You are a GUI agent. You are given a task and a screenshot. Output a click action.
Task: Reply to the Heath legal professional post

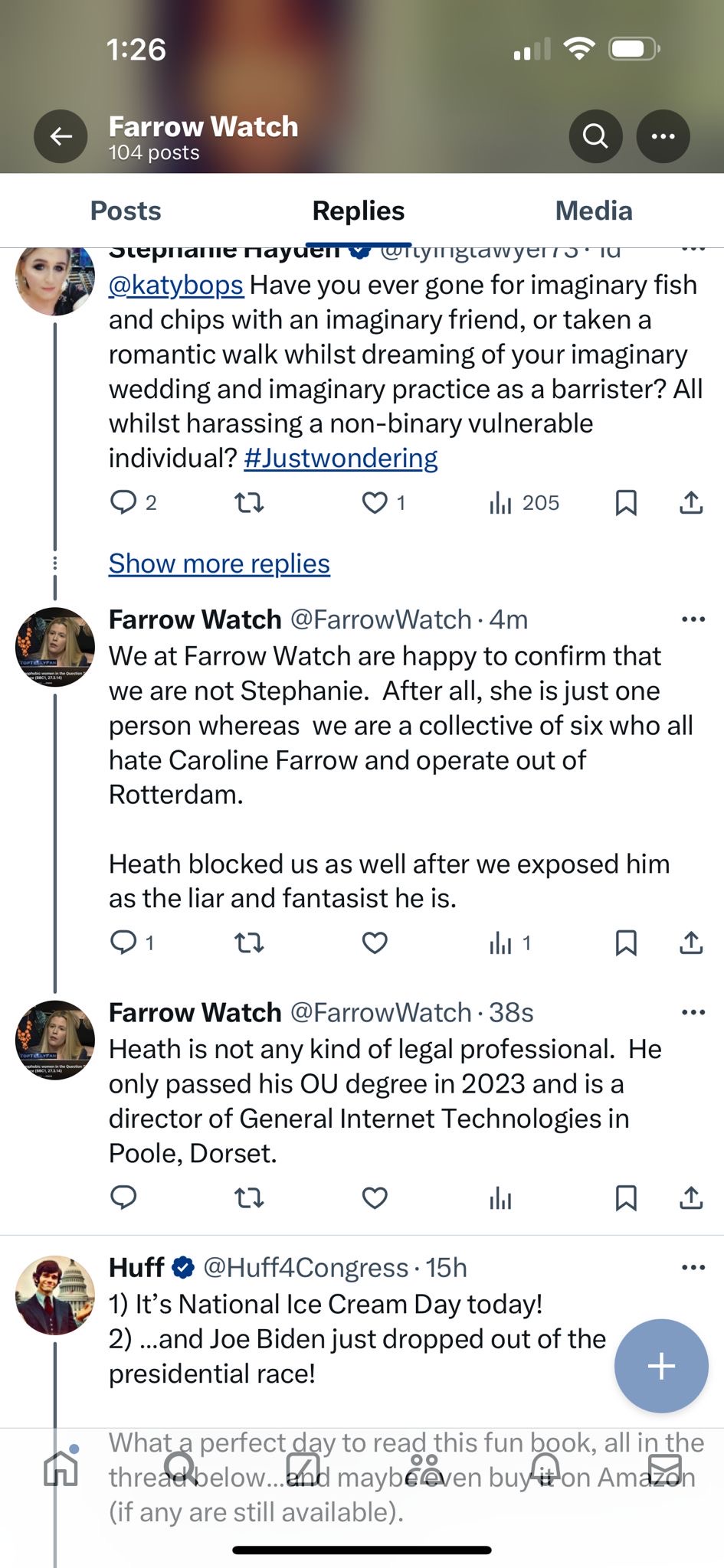(x=123, y=1197)
